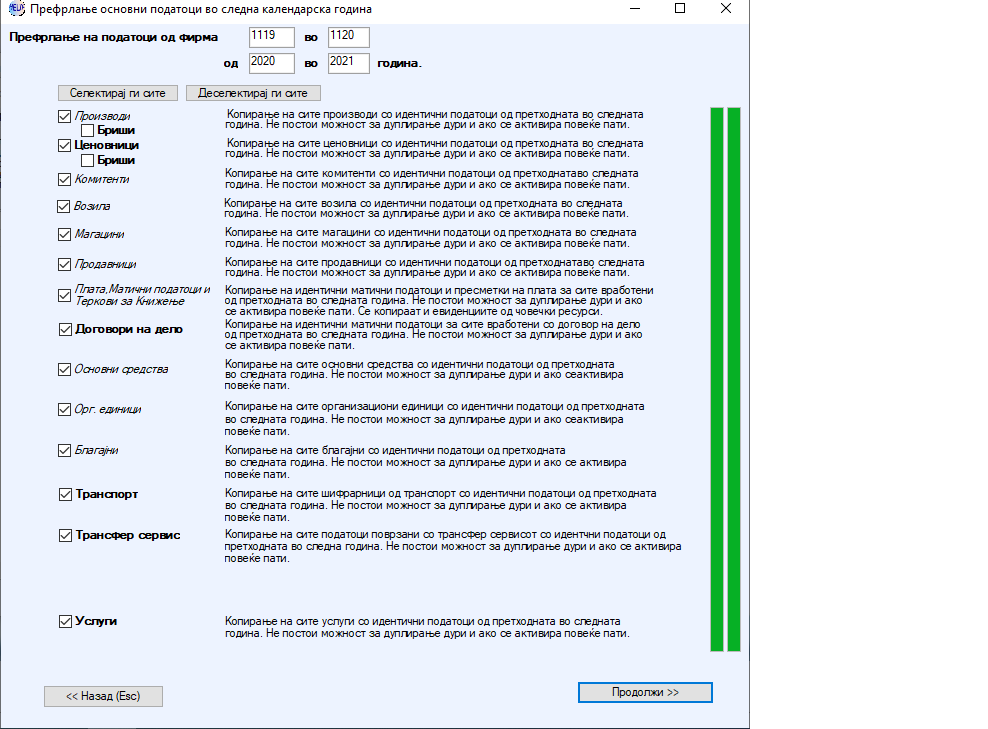Focus the target company field 1120
This screenshot has height=729, width=988.
348,37
